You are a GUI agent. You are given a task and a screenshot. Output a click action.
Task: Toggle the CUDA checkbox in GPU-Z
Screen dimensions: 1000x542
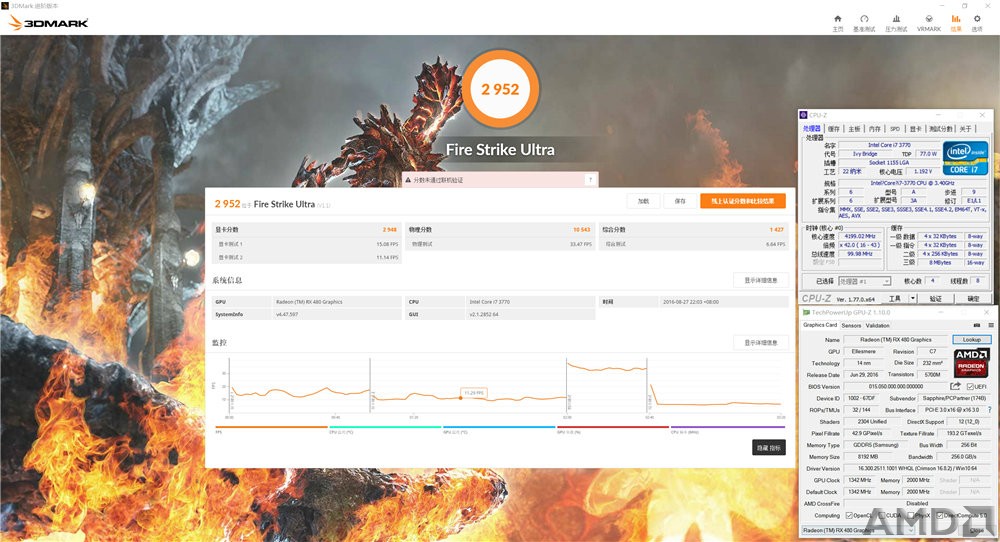click(881, 515)
